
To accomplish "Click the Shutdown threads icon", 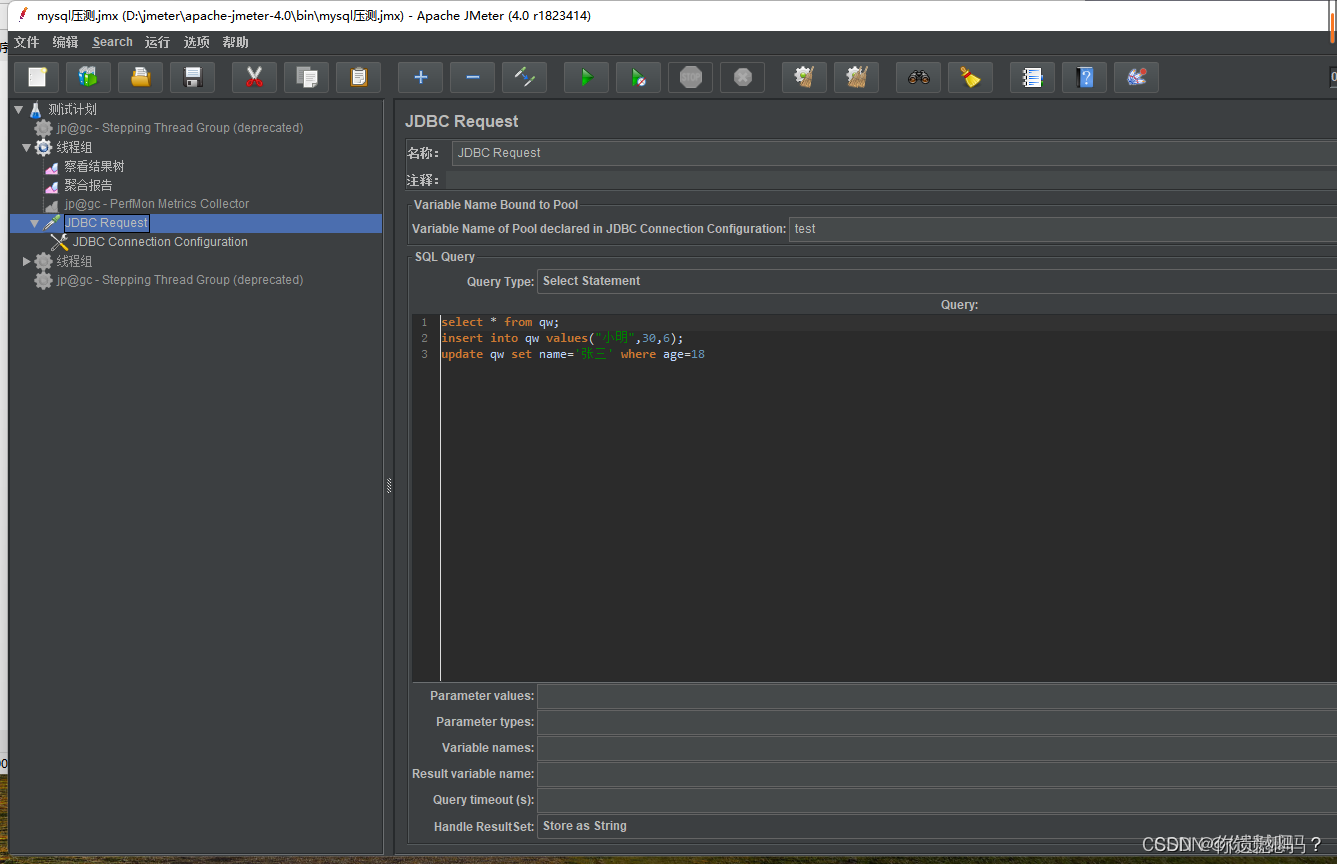I will click(x=742, y=77).
